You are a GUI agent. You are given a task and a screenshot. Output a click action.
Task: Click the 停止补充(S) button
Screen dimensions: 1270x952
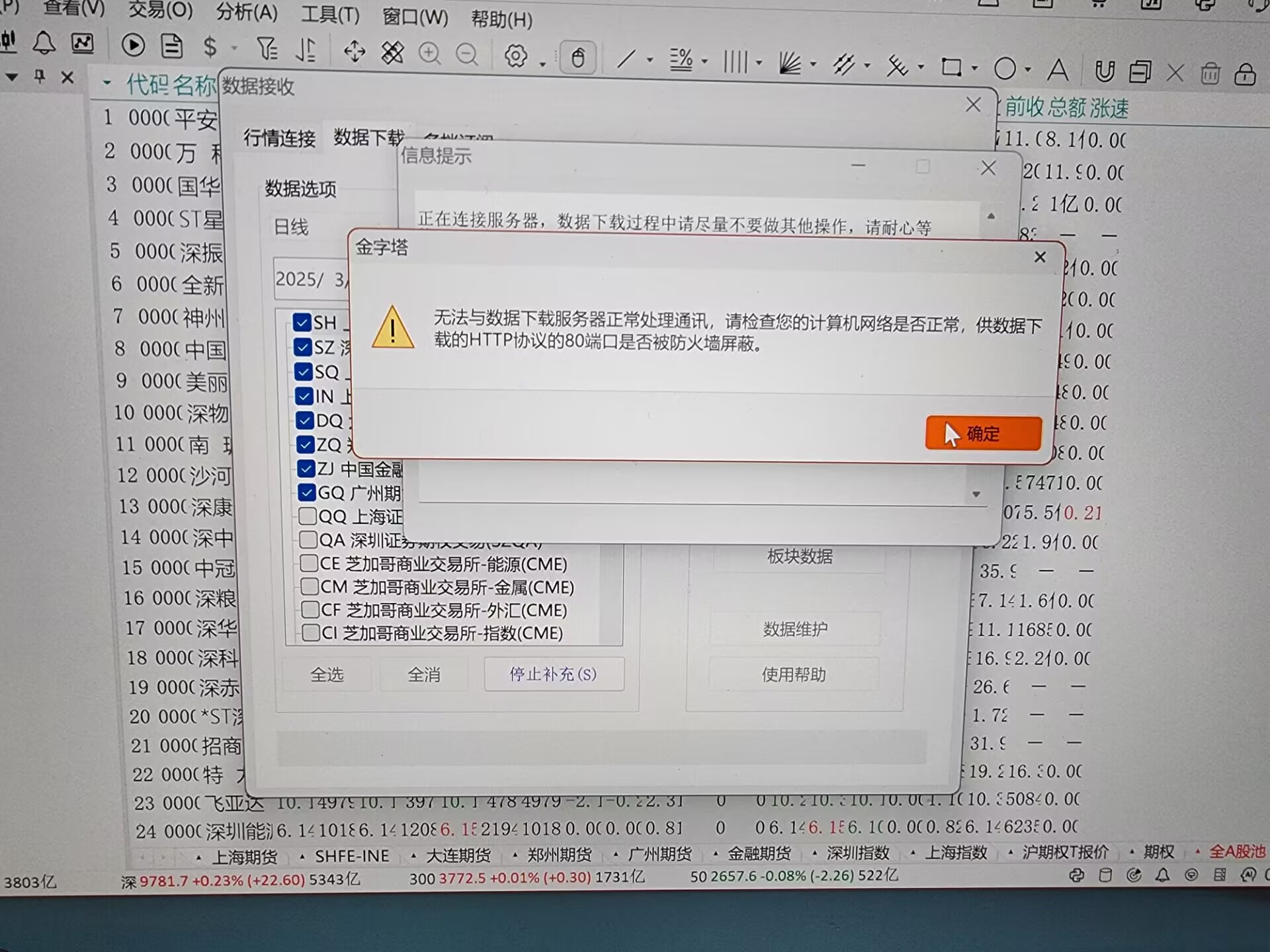(554, 674)
